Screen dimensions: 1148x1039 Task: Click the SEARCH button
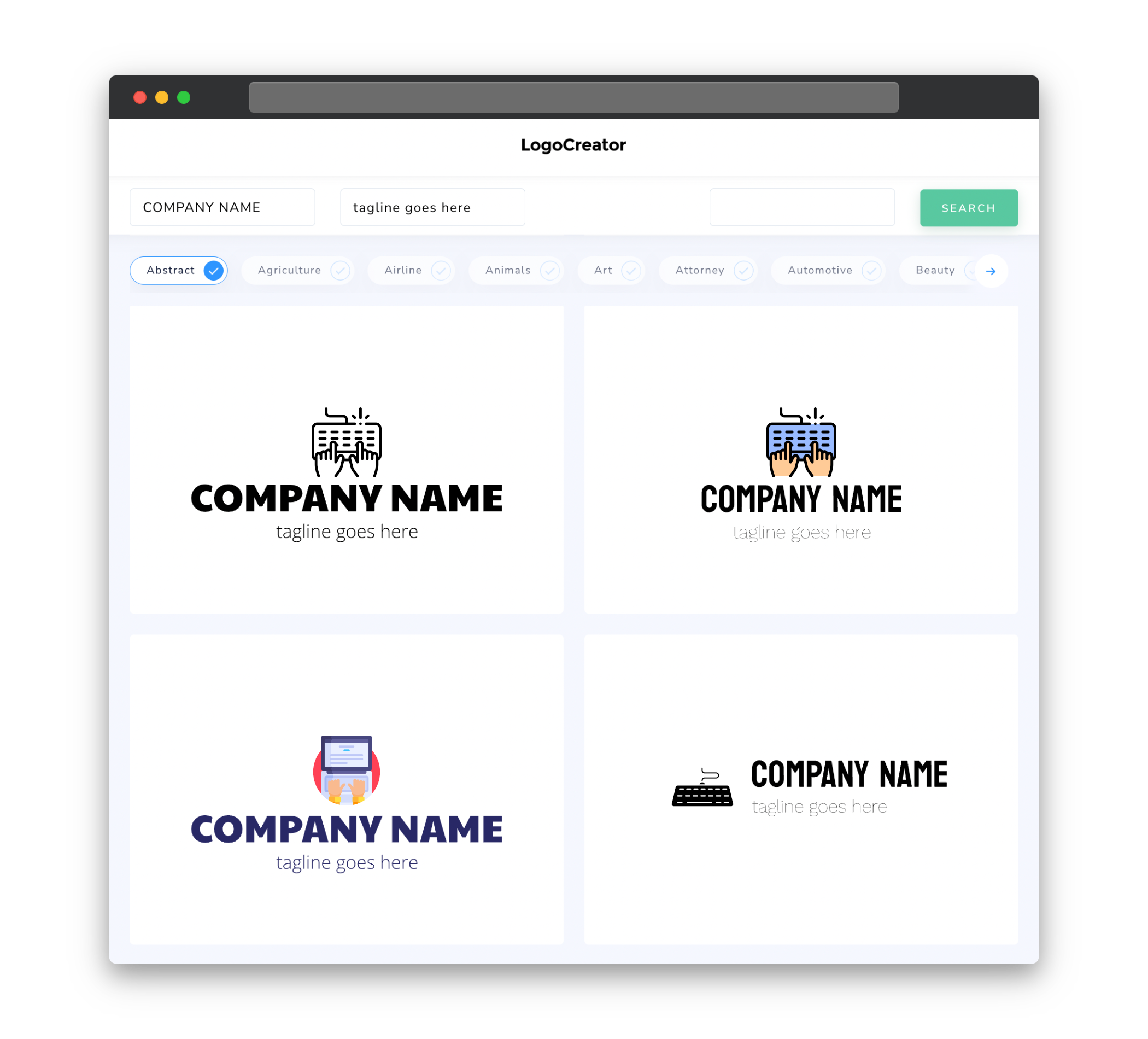968,207
